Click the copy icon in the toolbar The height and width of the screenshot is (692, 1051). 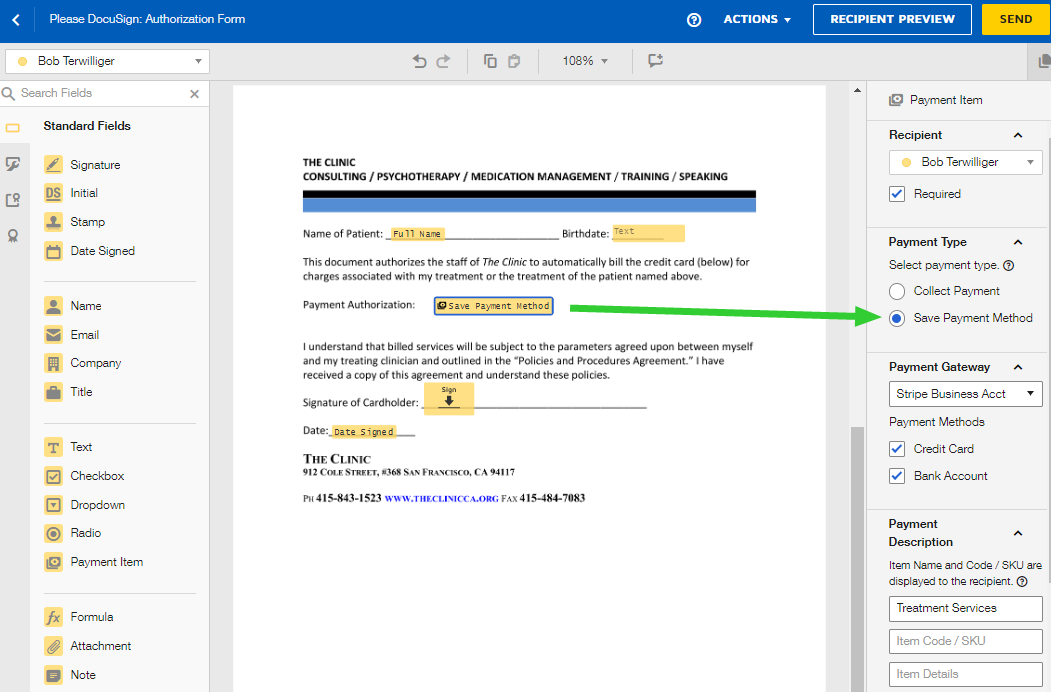(490, 61)
